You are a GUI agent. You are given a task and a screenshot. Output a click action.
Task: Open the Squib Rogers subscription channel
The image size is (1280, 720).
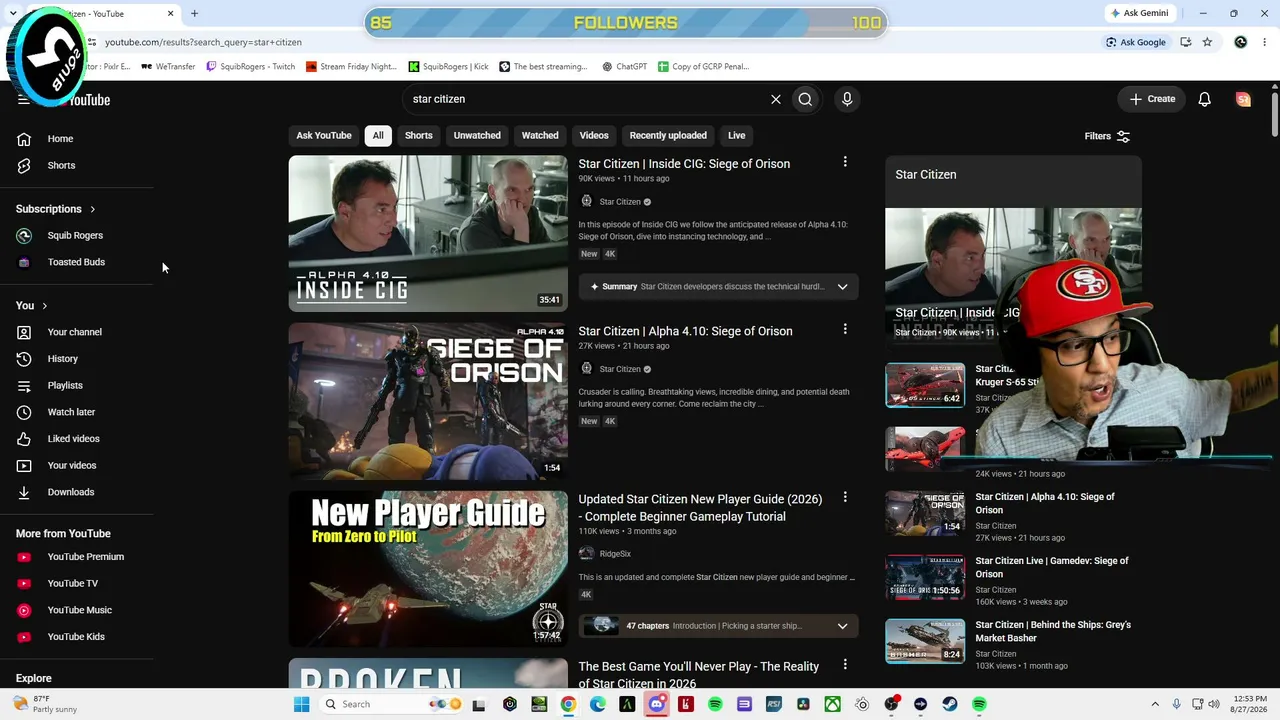[x=75, y=236]
